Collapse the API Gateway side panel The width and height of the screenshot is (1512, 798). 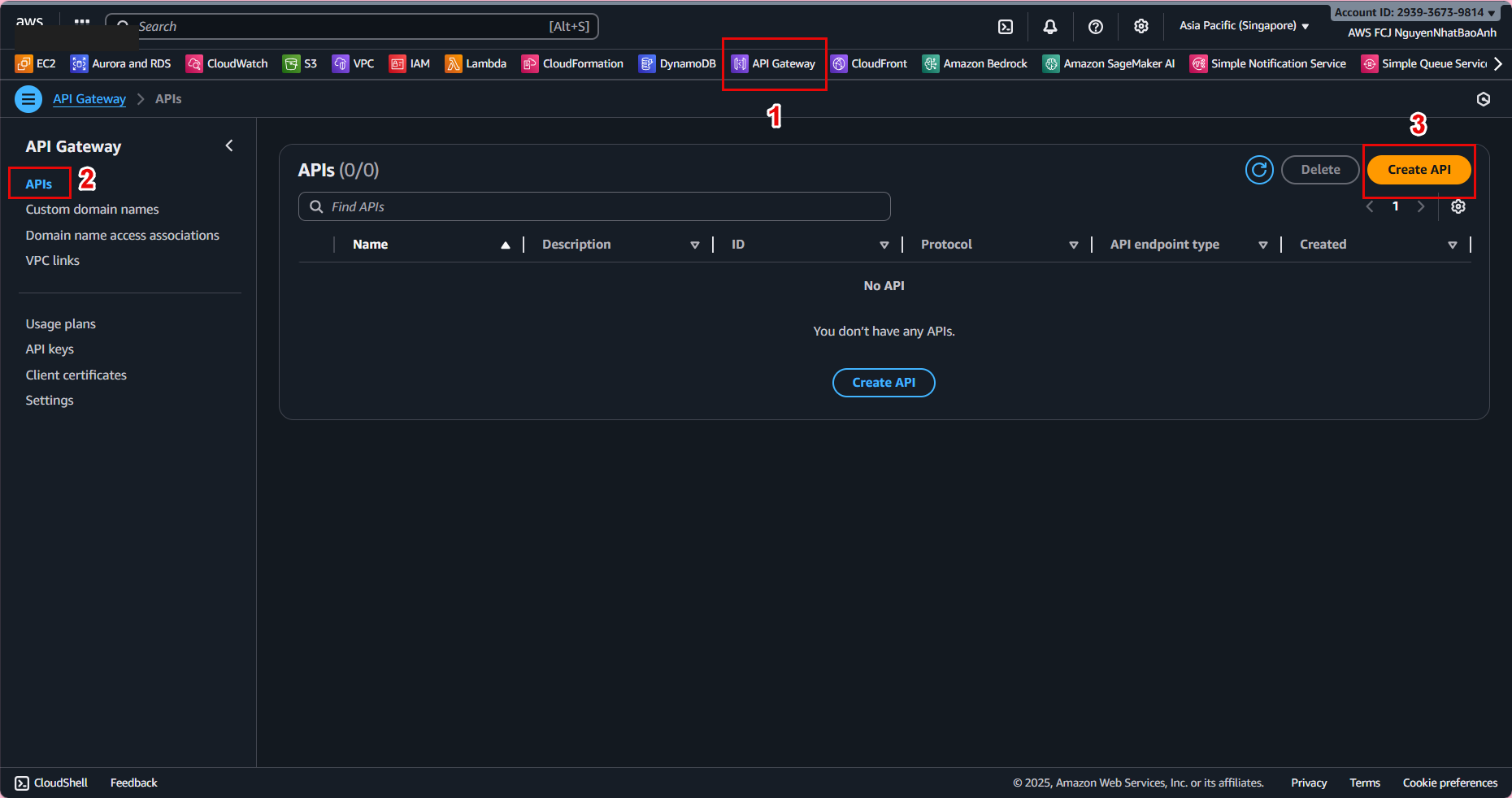pyautogui.click(x=229, y=145)
